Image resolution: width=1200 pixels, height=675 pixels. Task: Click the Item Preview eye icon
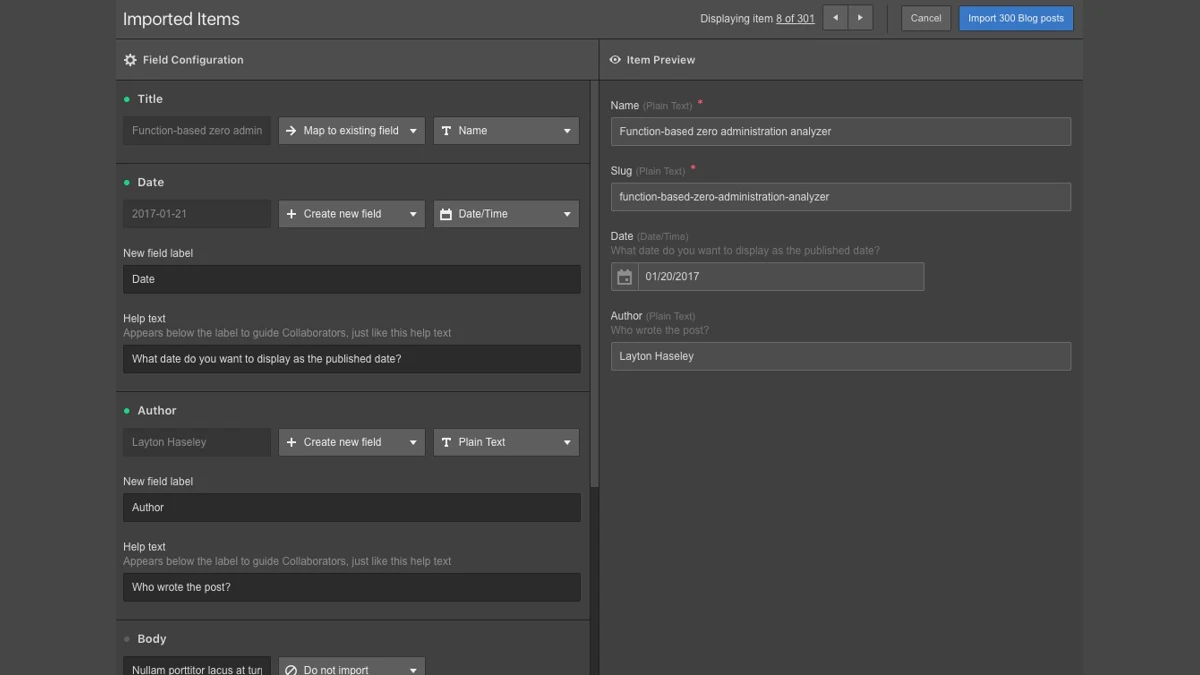pyautogui.click(x=615, y=60)
